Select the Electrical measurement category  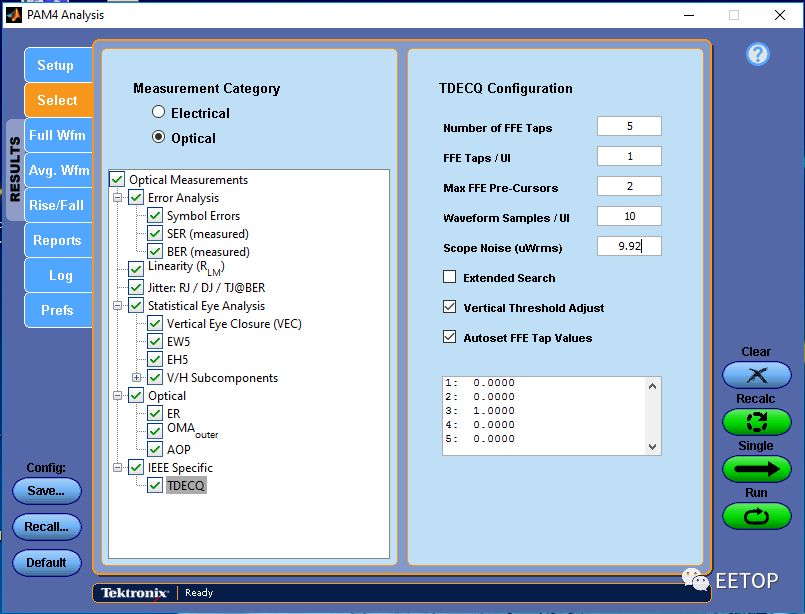point(159,112)
